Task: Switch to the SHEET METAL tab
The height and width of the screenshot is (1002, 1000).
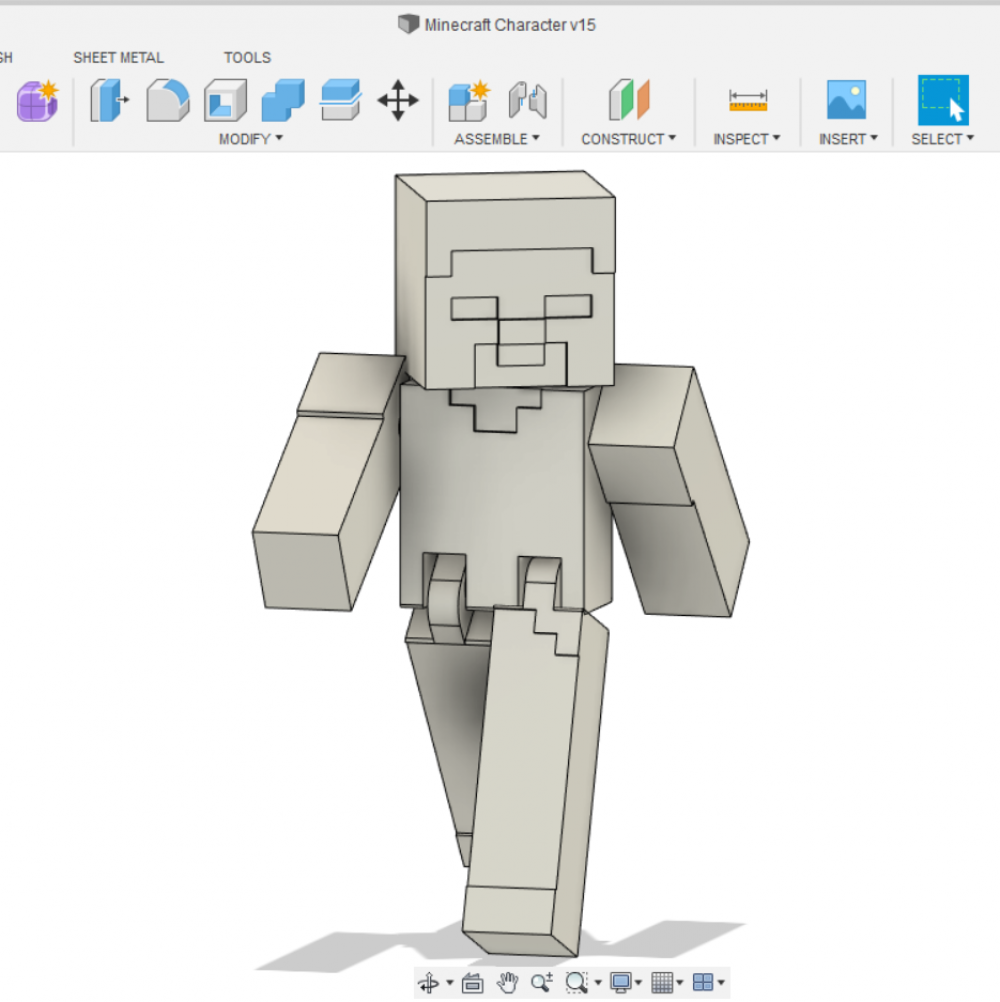Action: [118, 58]
